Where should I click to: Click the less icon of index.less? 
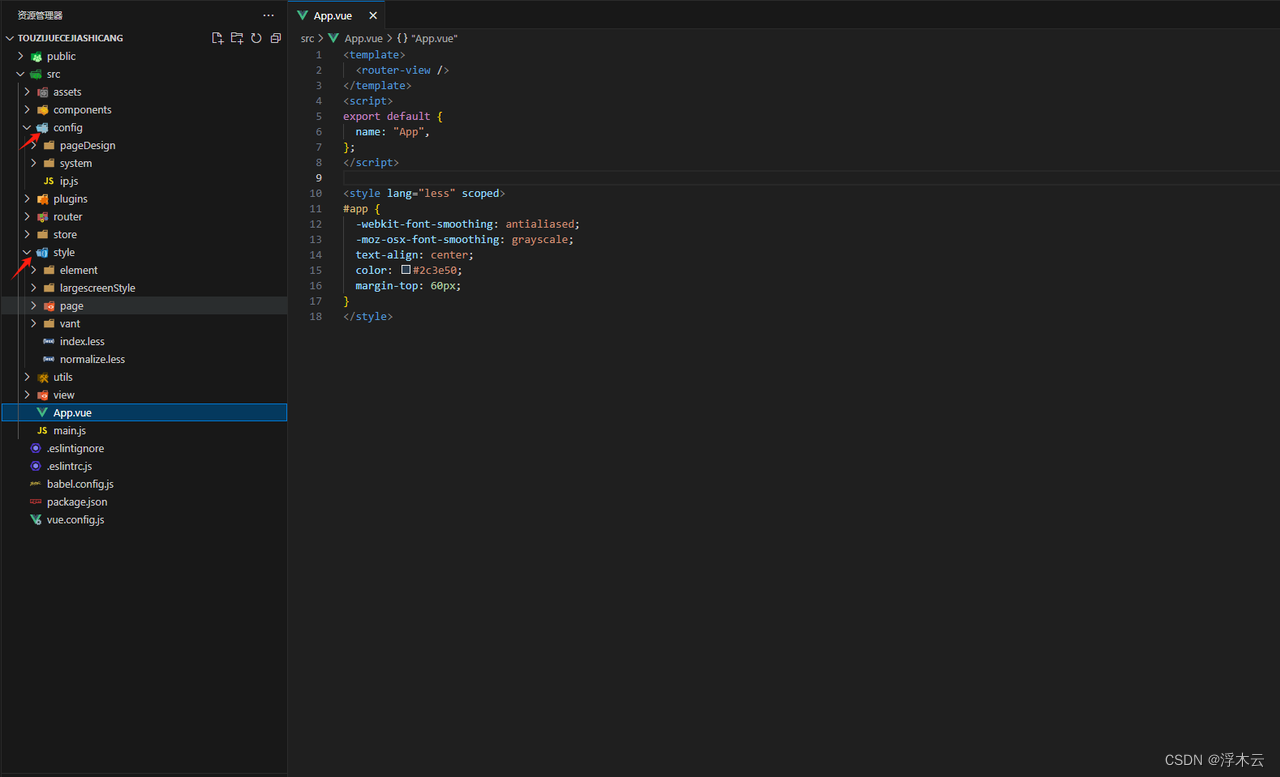[x=49, y=341]
